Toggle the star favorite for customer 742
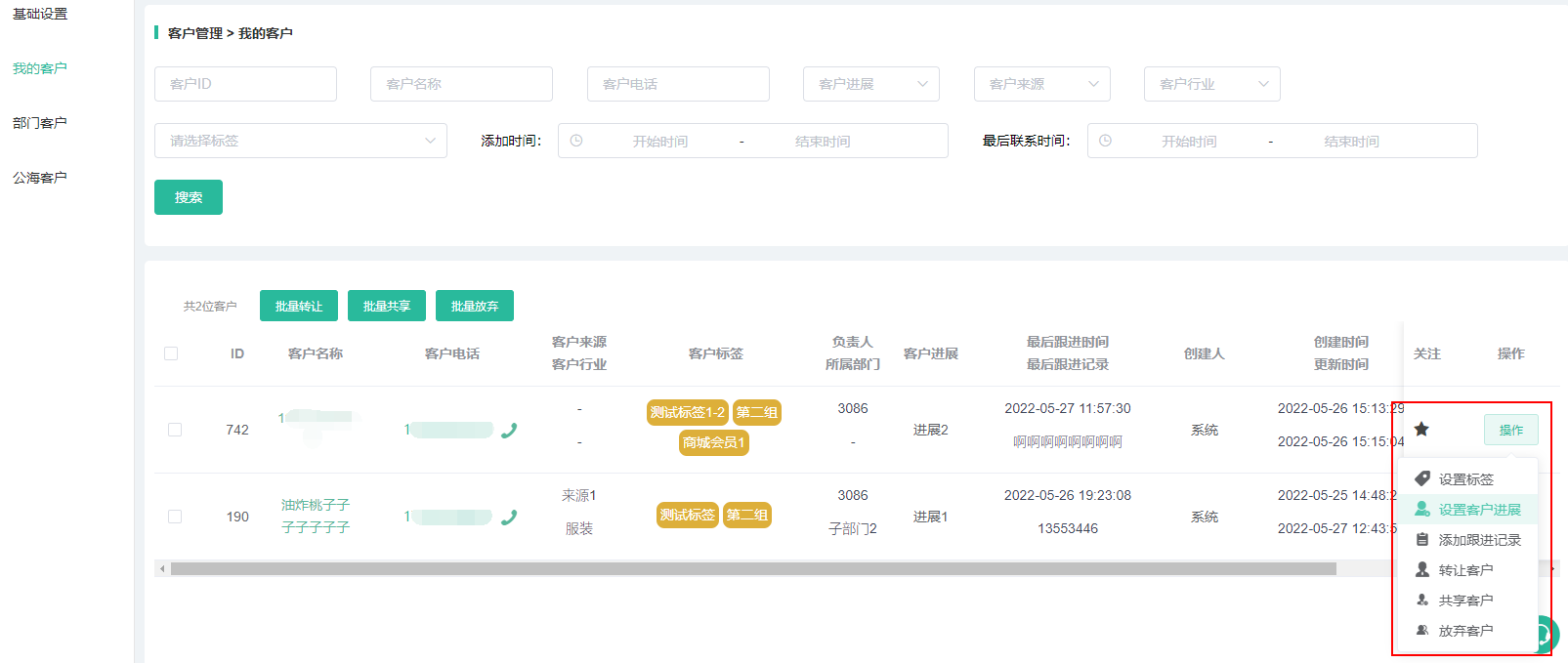The width and height of the screenshot is (1568, 663). [x=1421, y=430]
